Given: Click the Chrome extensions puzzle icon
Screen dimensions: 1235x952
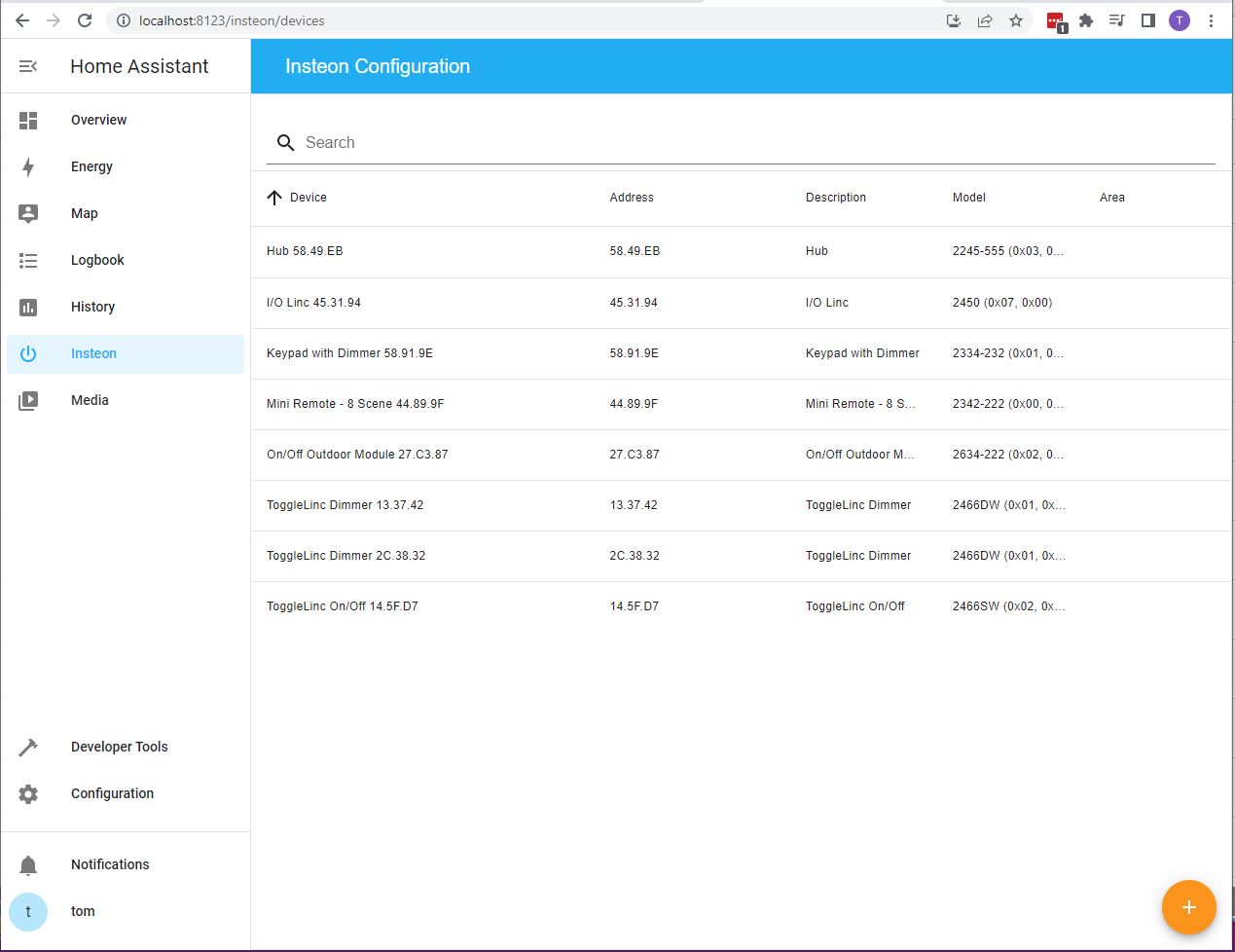Looking at the screenshot, I should (1085, 19).
